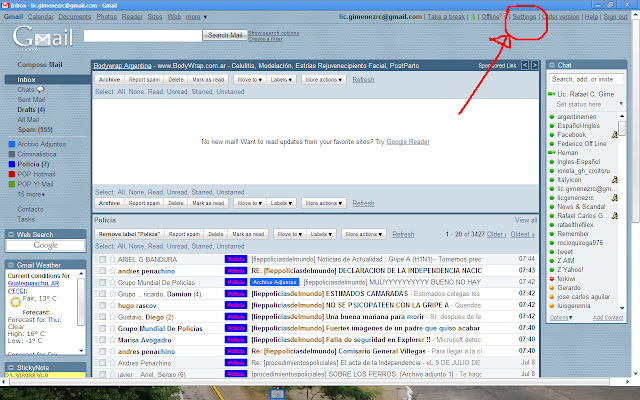The height and width of the screenshot is (400, 640).
Task: Open Calendar in the top navigation
Action: pyautogui.click(x=40, y=17)
